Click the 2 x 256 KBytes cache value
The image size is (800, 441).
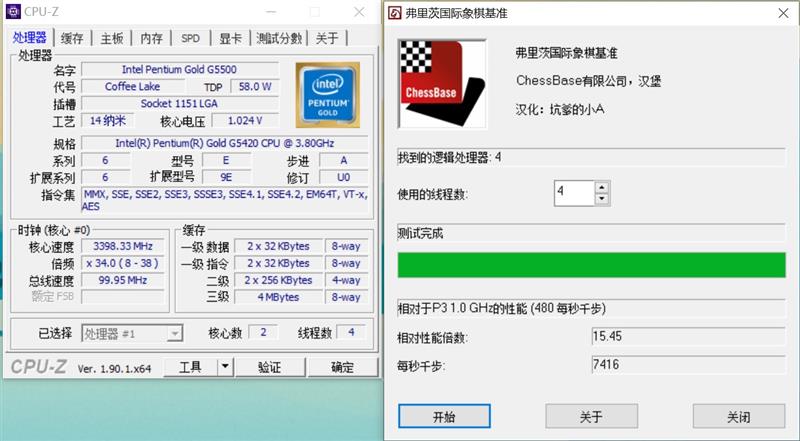279,280
